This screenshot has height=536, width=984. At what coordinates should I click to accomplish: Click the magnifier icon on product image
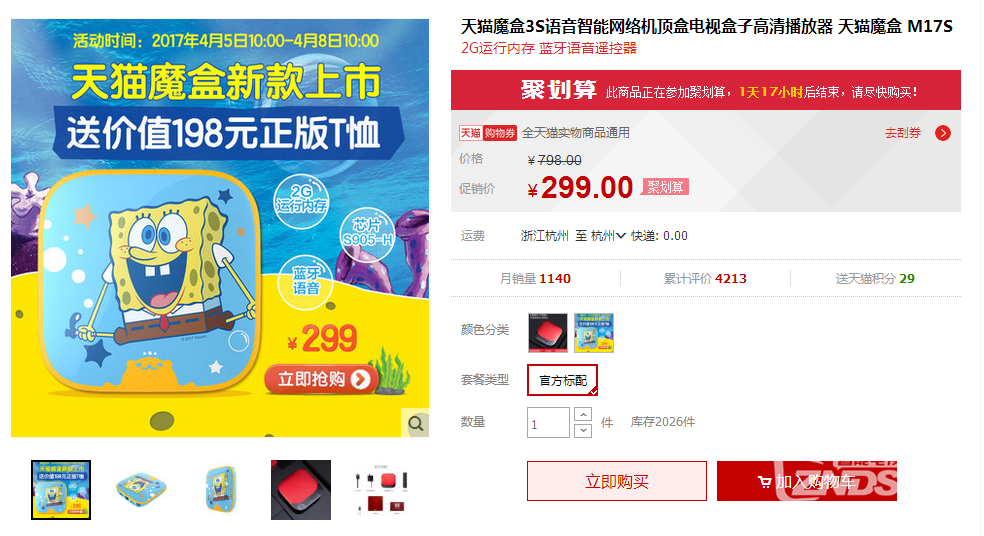point(415,424)
